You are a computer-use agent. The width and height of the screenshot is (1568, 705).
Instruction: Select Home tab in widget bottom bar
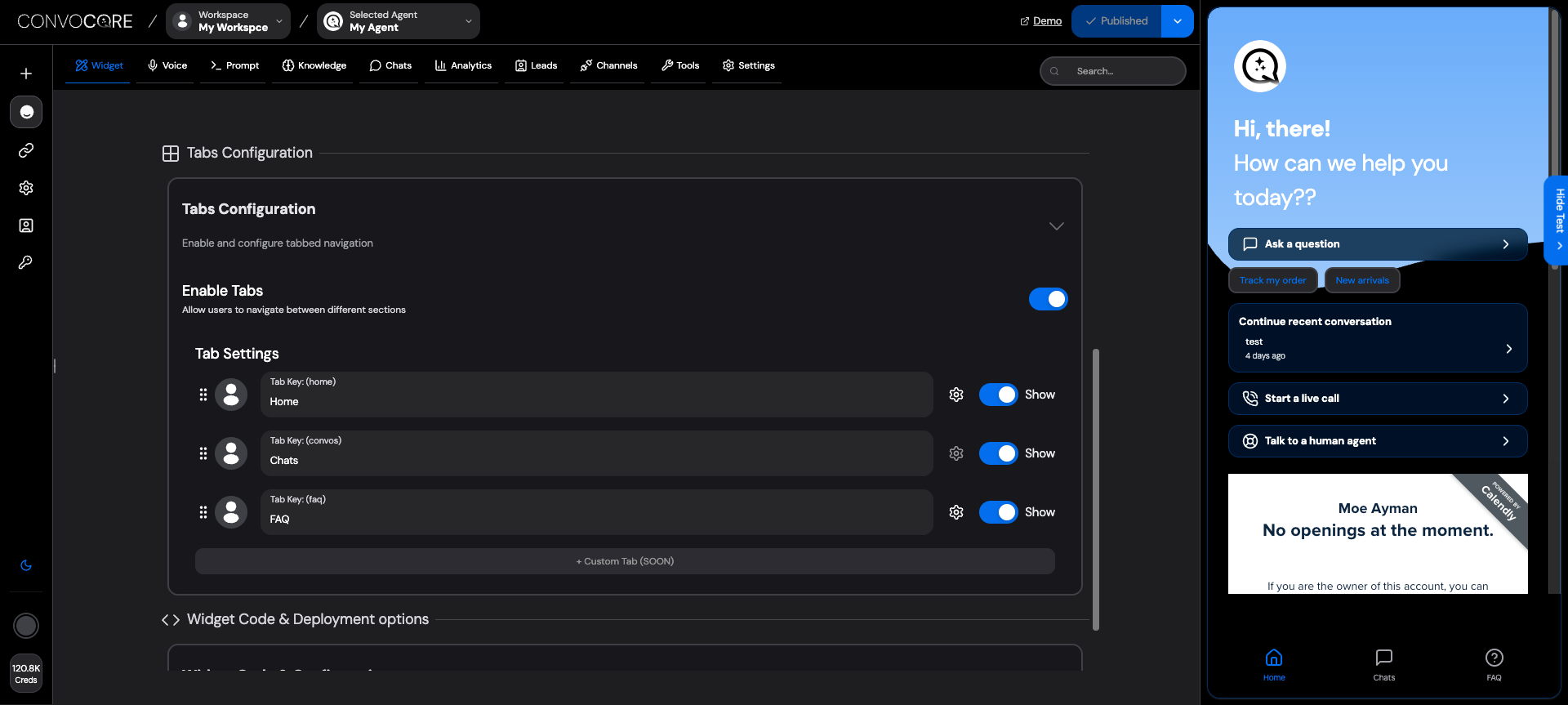(1274, 665)
